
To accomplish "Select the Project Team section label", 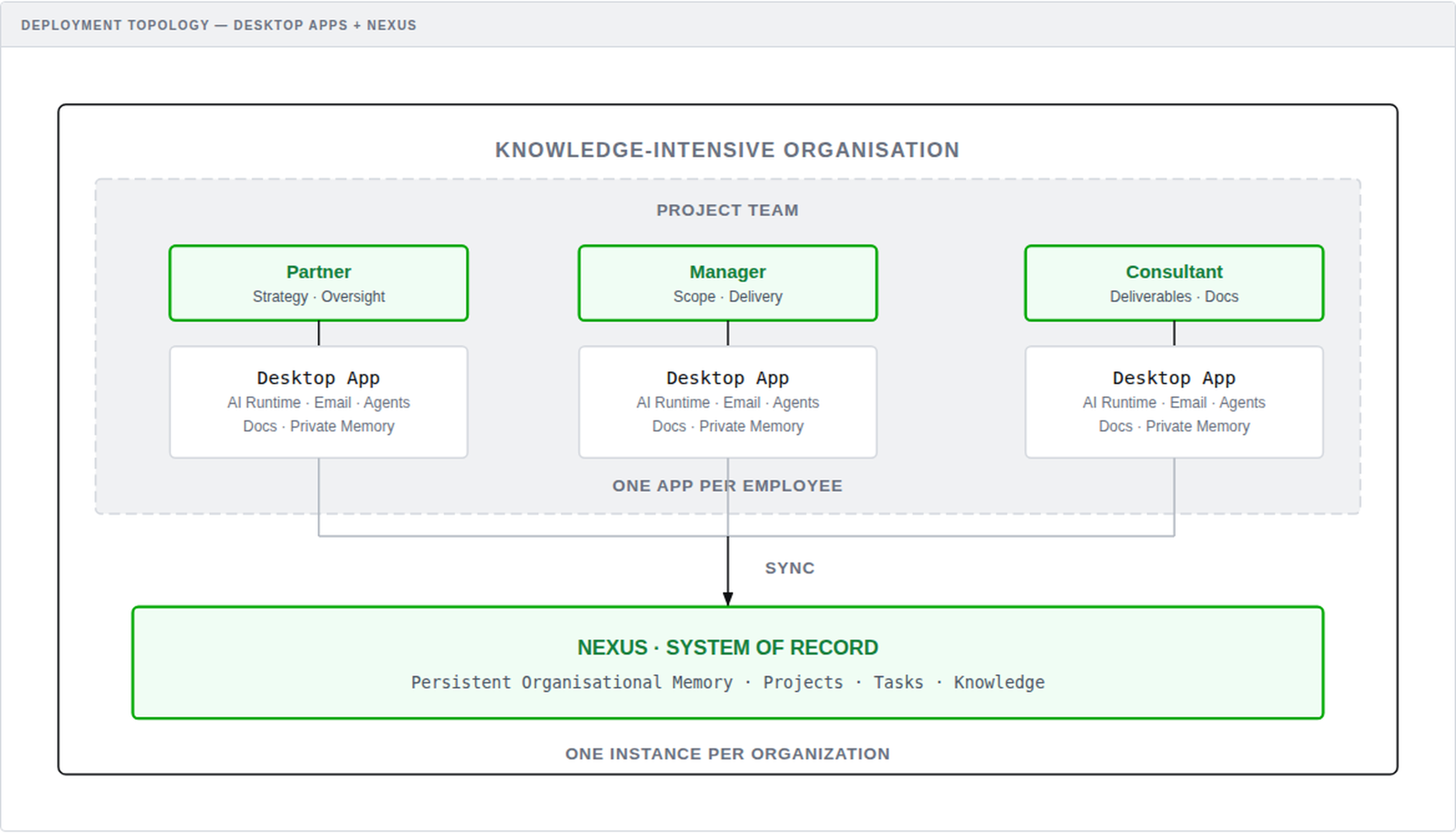I will click(x=727, y=210).
